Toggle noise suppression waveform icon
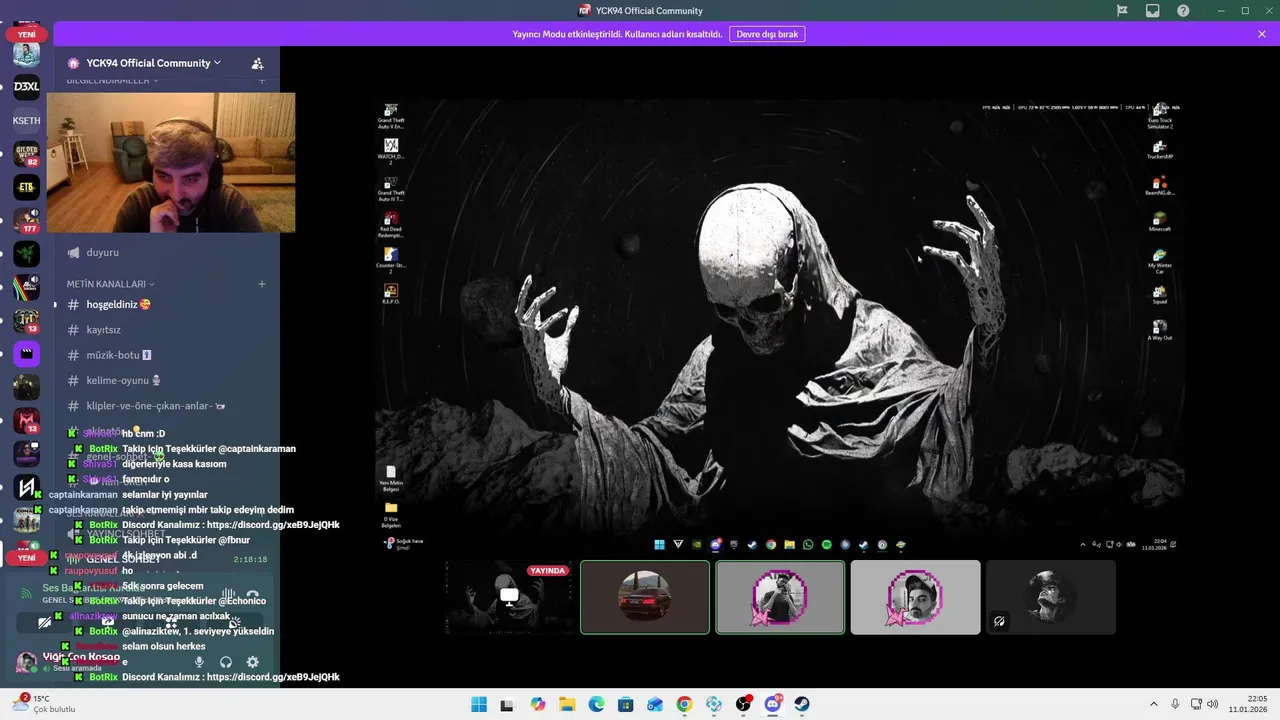 tap(228, 593)
